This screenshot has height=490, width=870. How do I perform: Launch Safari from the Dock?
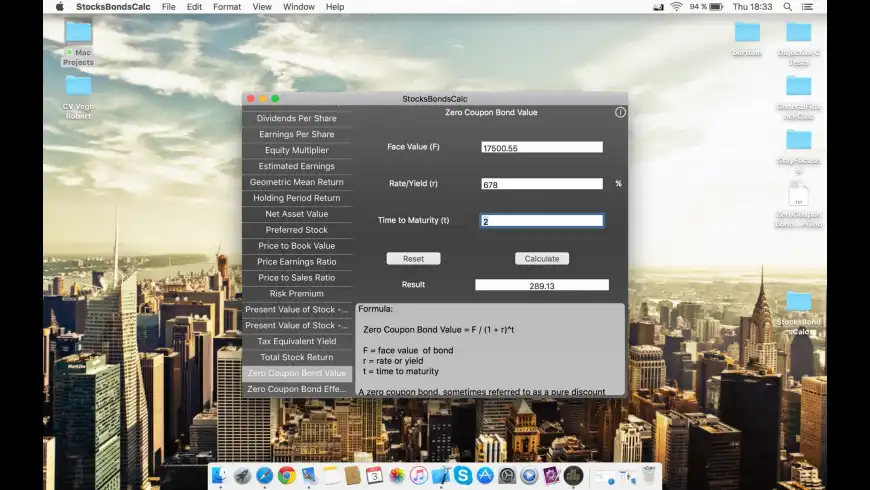click(264, 476)
